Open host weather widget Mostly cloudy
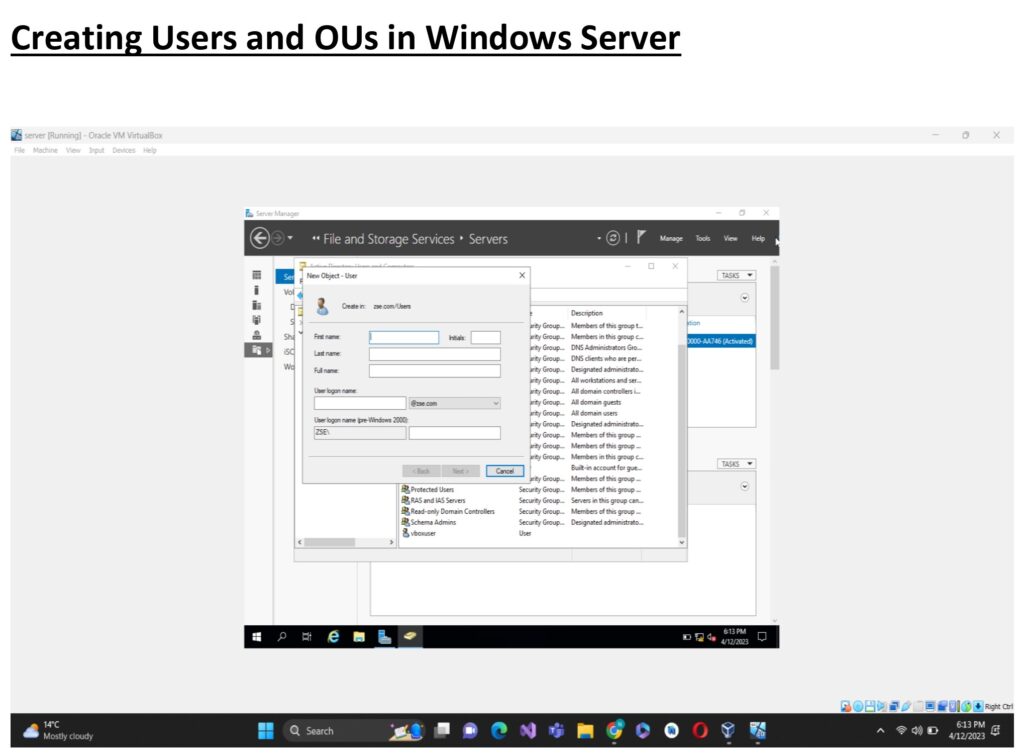The image size is (1024, 753). (59, 731)
